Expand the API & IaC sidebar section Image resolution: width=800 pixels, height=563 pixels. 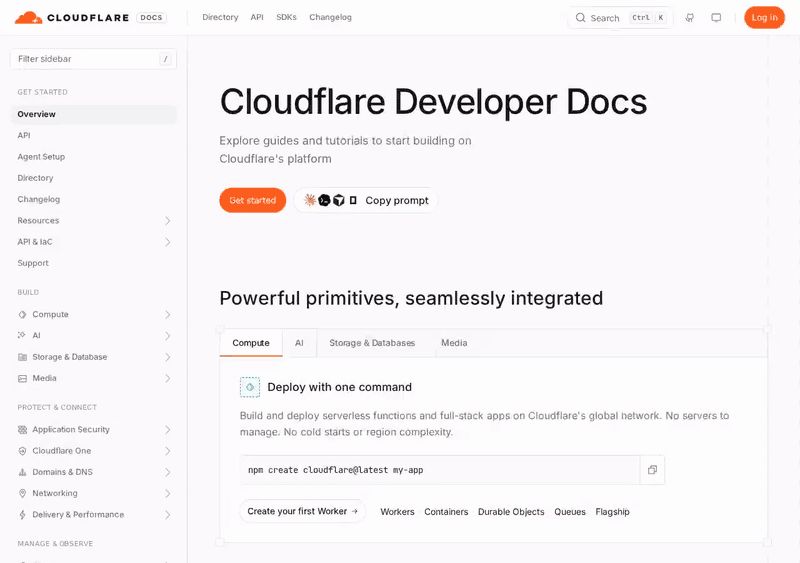click(x=167, y=242)
